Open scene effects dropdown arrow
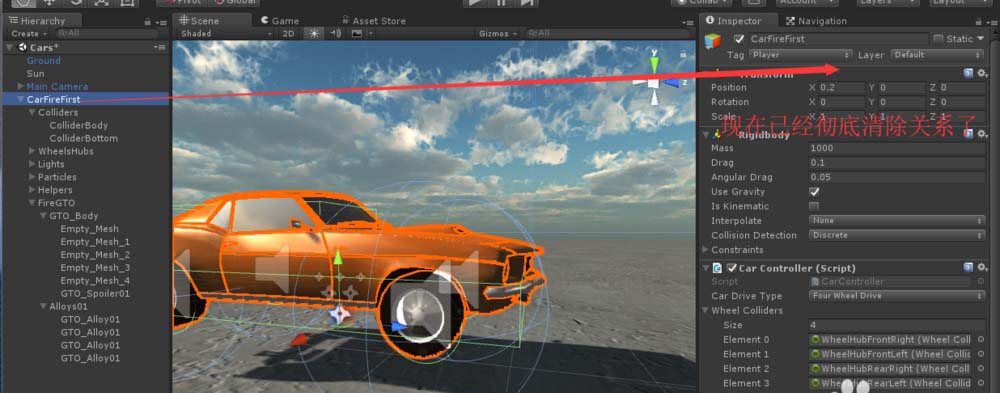1000x393 pixels. (370, 34)
